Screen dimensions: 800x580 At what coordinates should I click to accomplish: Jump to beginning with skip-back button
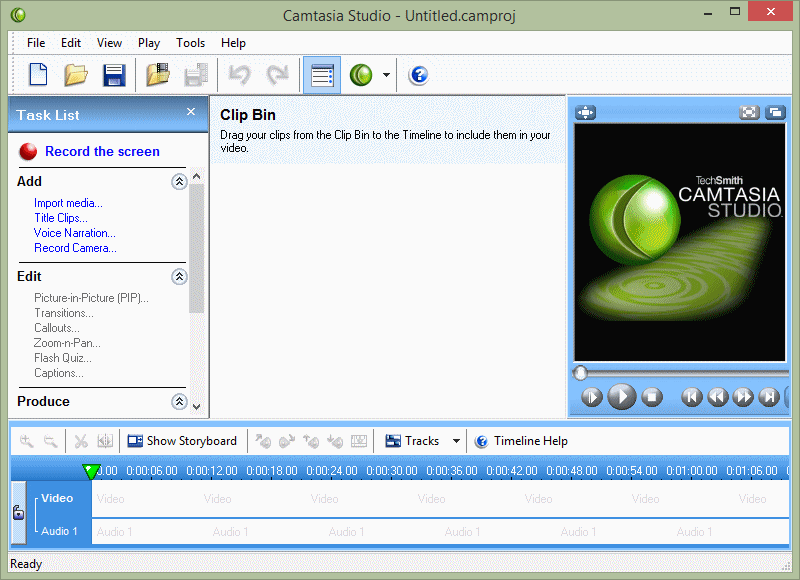692,397
